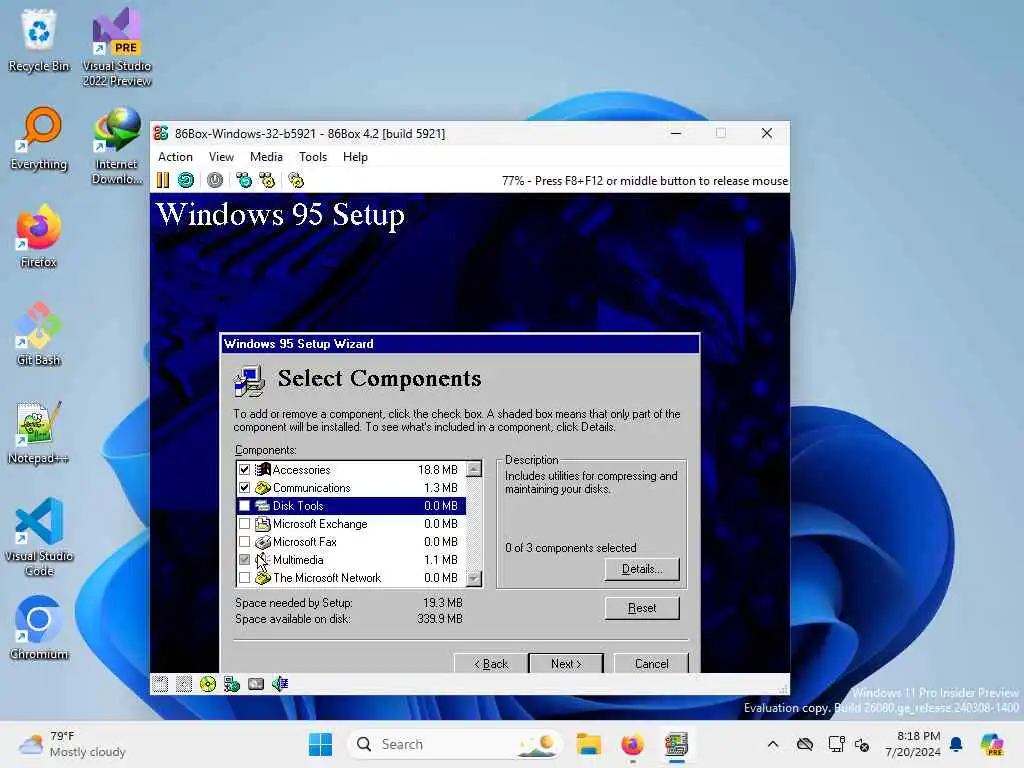Send Ctrl+Alt+Del via toolbar icon
This screenshot has width=1024, height=768.
tap(244, 180)
